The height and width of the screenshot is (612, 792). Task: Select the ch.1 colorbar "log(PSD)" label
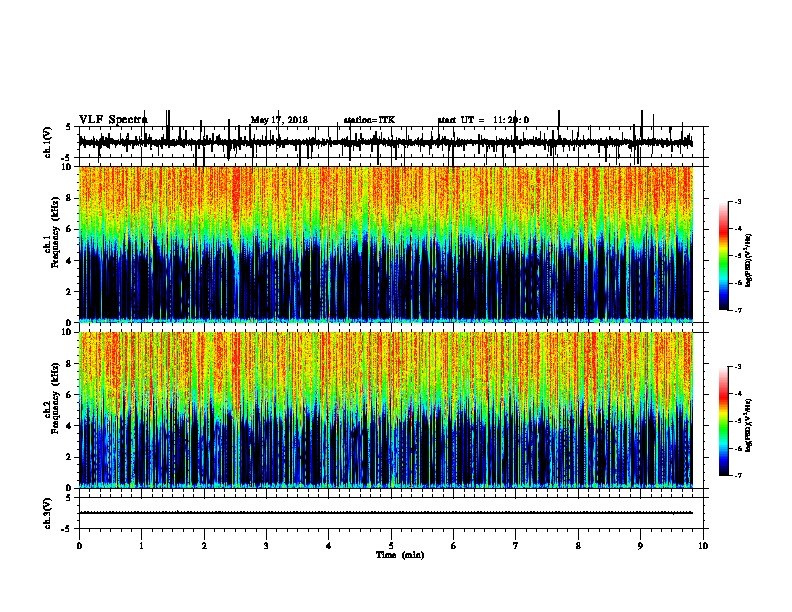pyautogui.click(x=749, y=261)
